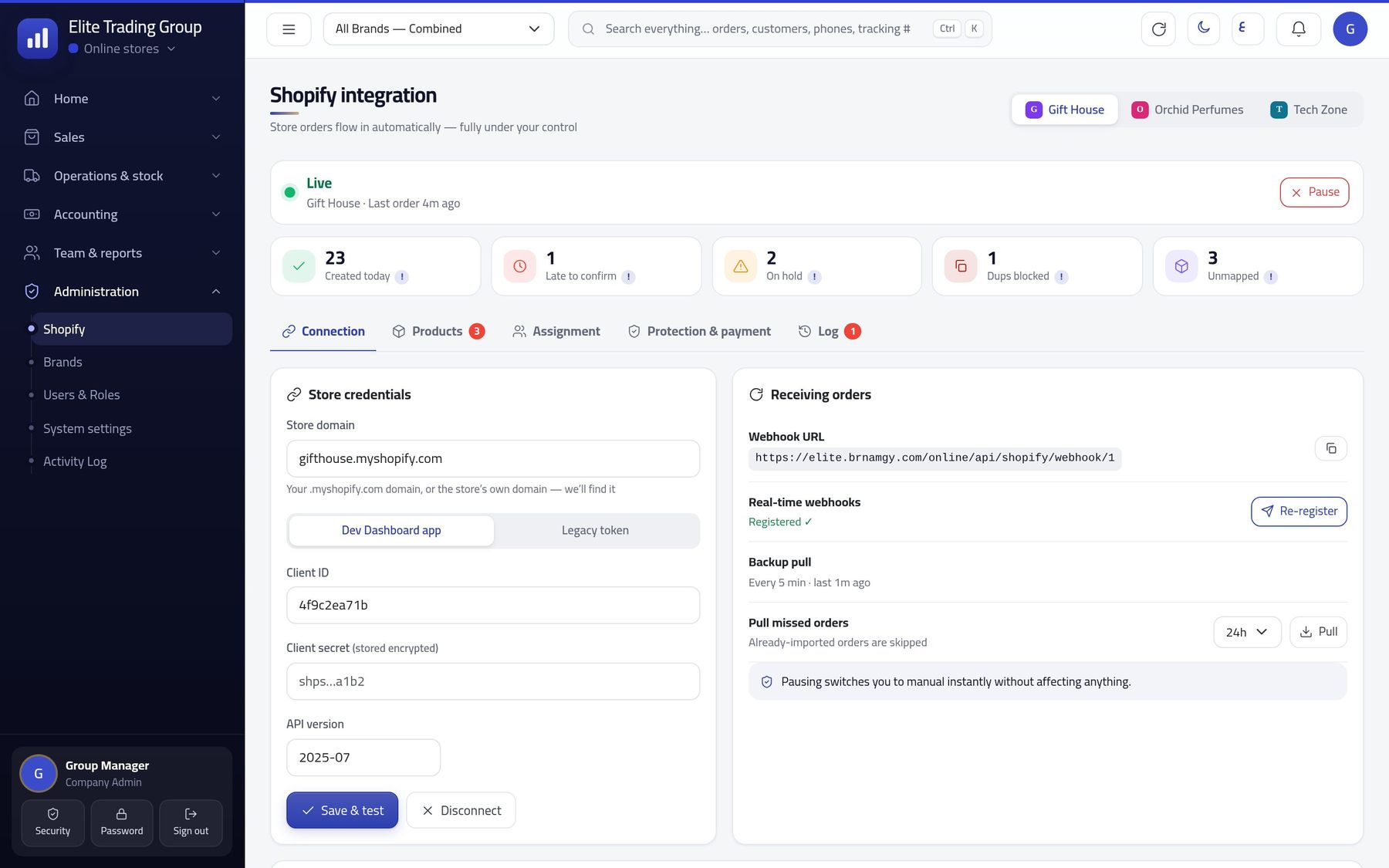
Task: Open the Log tab
Action: (x=830, y=331)
